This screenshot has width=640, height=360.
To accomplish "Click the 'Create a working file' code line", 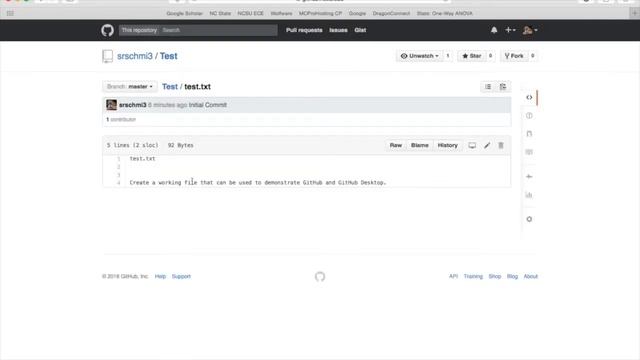I will point(258,182).
